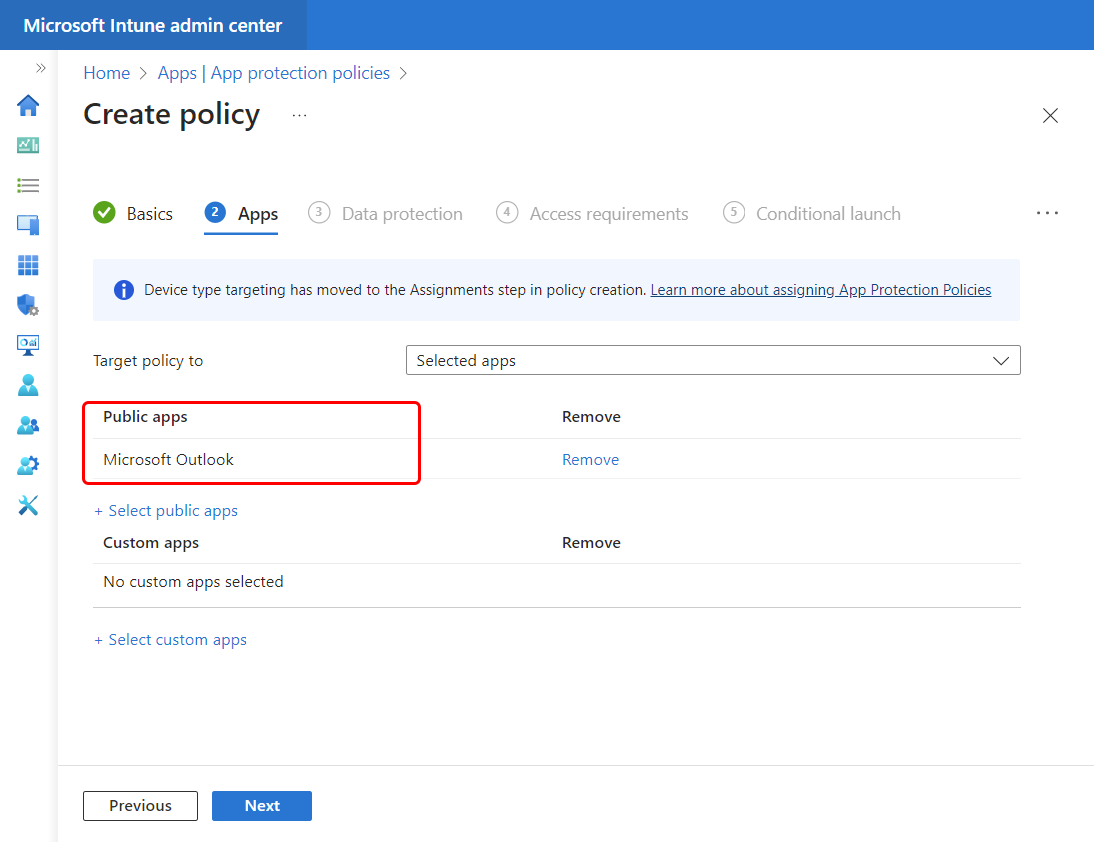Select the Dashboard icon
This screenshot has height=842, width=1094.
tap(27, 144)
